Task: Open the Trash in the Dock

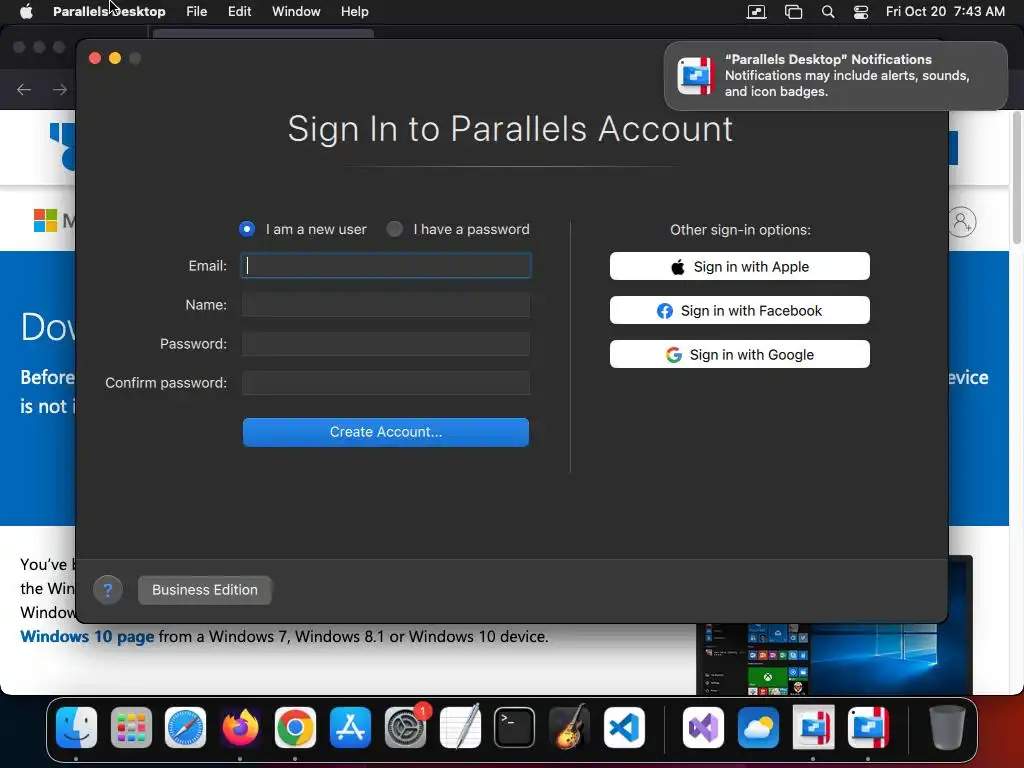Action: pos(947,728)
